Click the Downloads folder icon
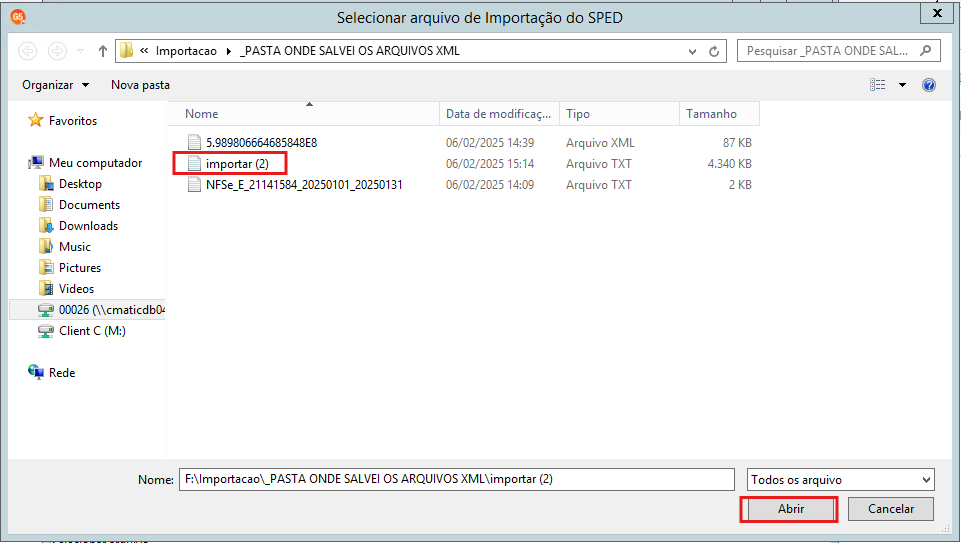The image size is (961, 543). tap(46, 226)
